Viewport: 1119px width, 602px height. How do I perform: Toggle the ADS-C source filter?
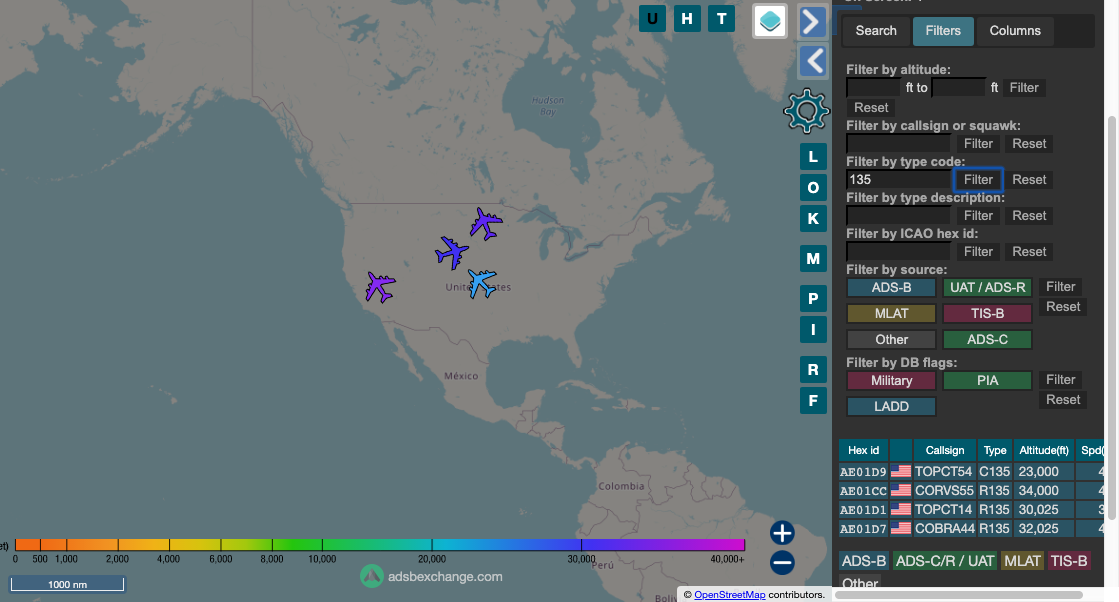[x=987, y=340]
